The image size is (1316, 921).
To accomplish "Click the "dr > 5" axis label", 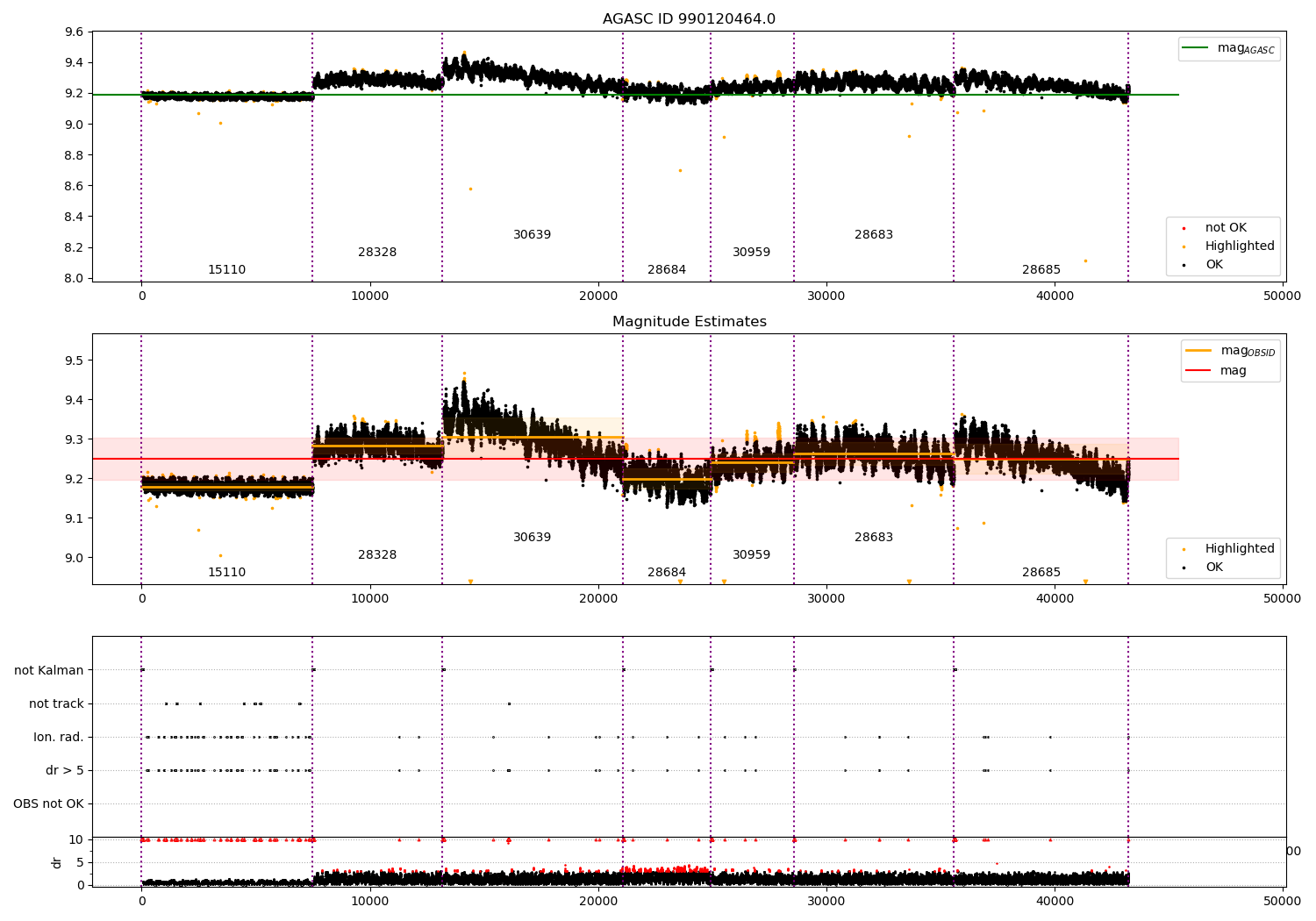I will click(65, 770).
